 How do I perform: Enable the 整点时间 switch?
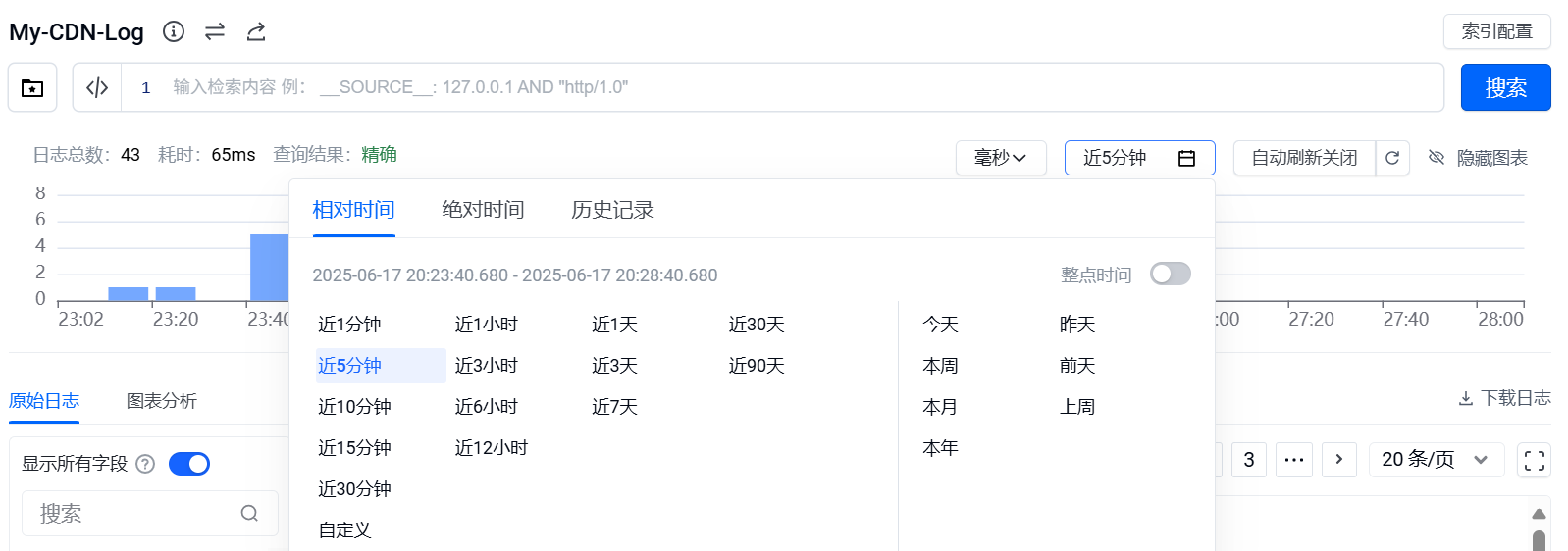[1170, 274]
